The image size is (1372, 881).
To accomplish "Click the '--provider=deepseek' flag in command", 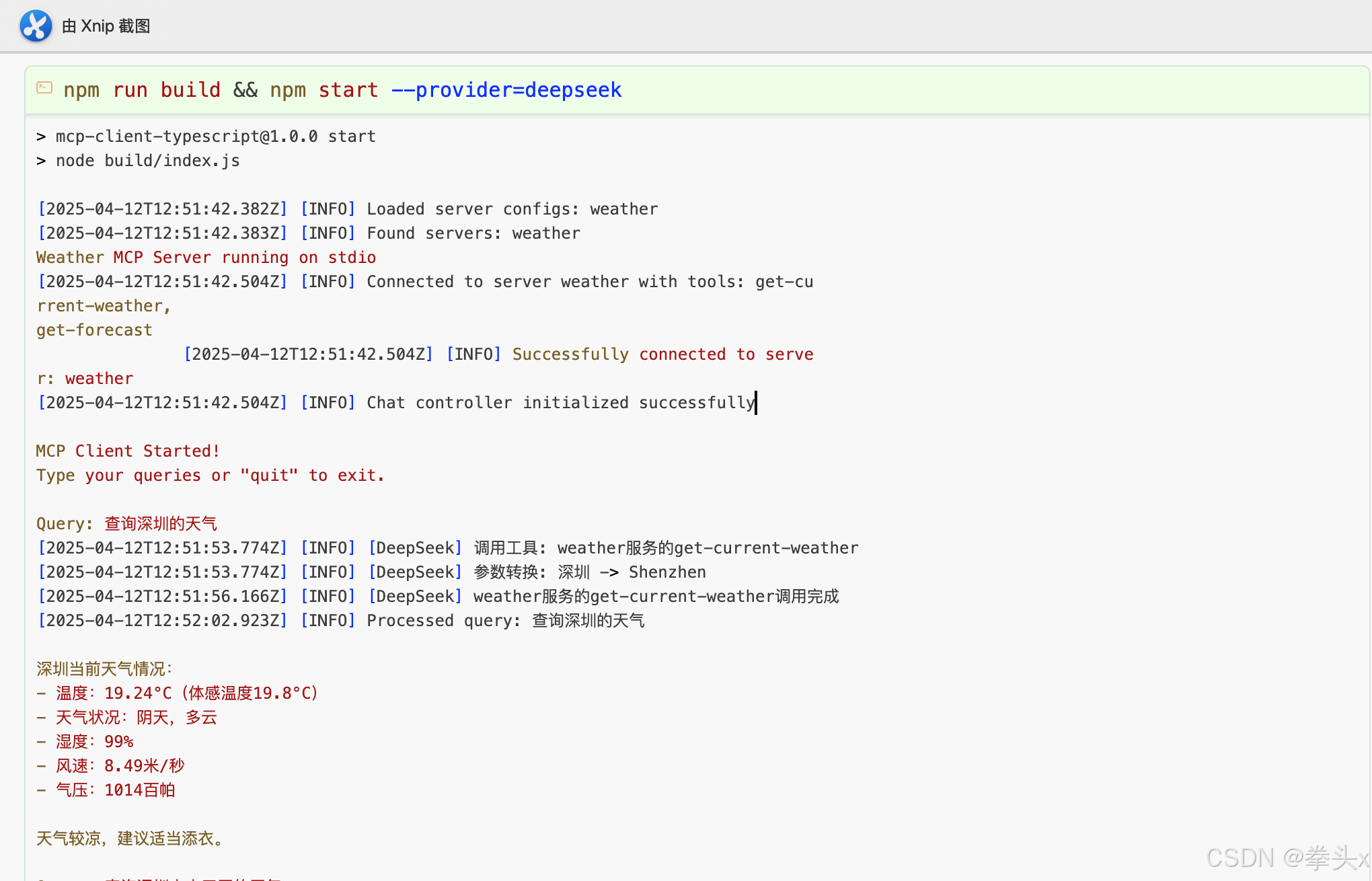I will (x=506, y=90).
